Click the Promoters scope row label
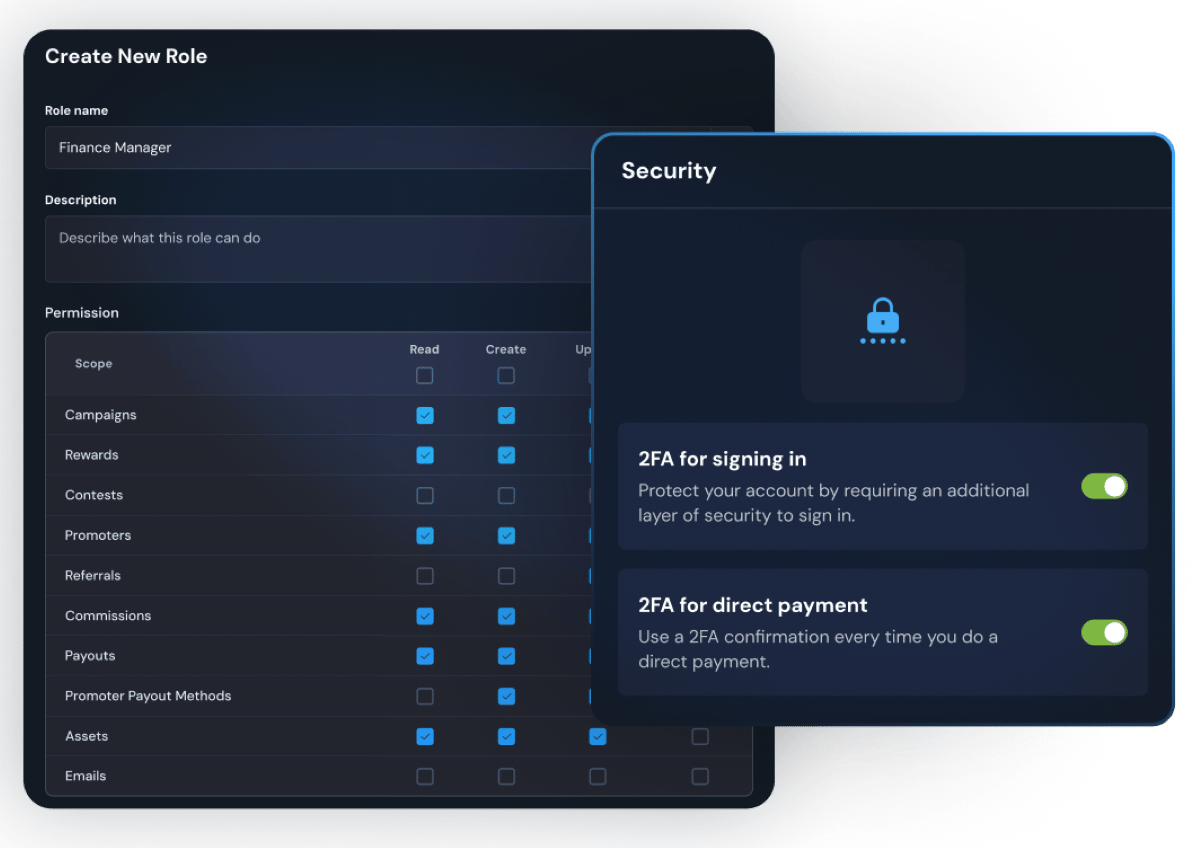This screenshot has height=848, width=1190. tap(98, 535)
